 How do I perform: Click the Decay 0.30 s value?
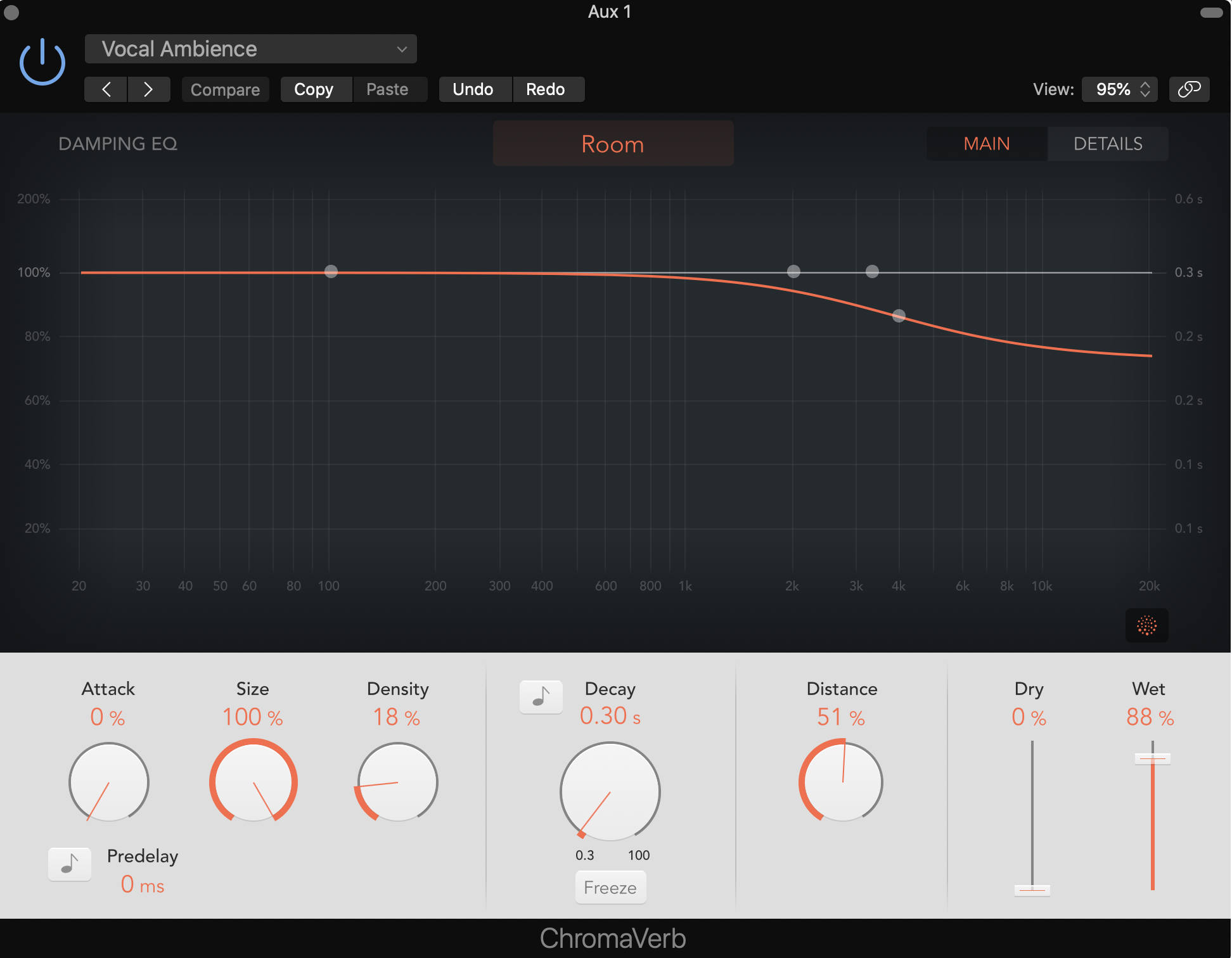point(610,716)
